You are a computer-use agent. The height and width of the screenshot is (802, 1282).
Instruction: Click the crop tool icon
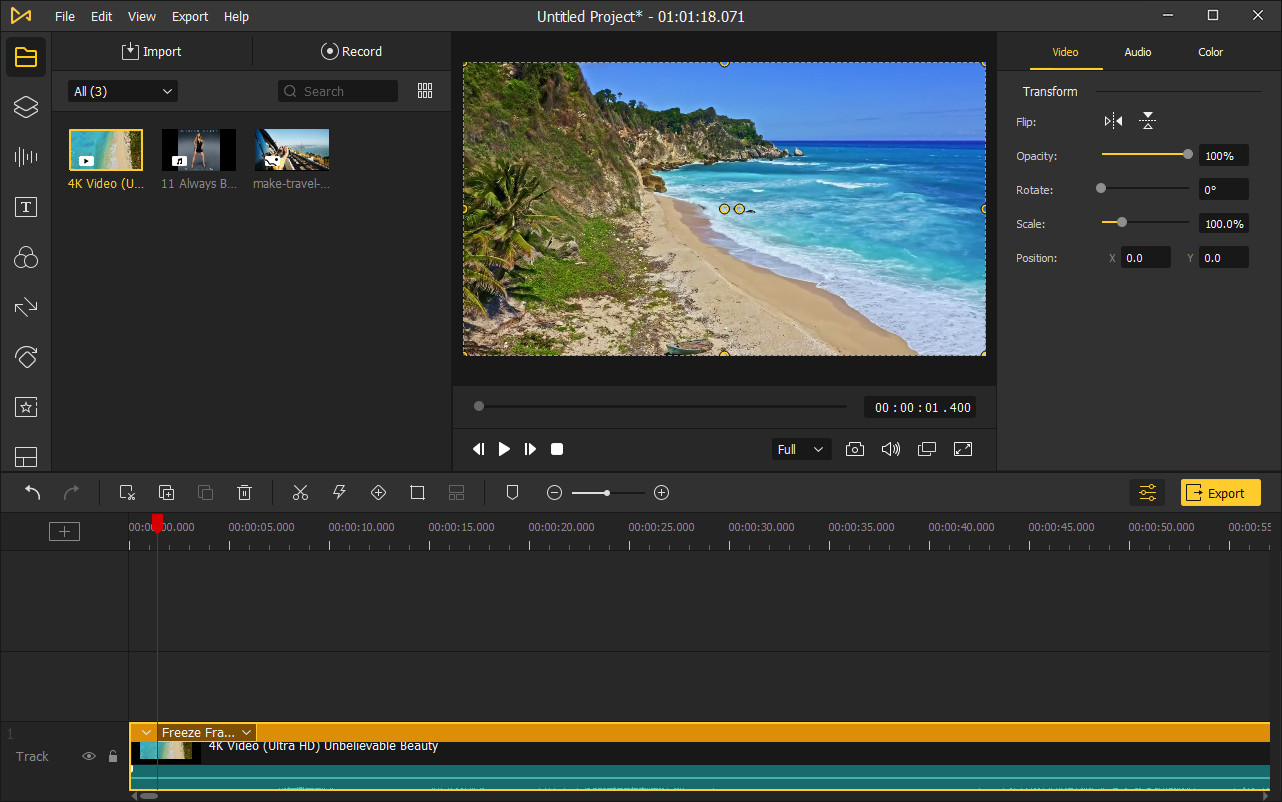click(418, 493)
